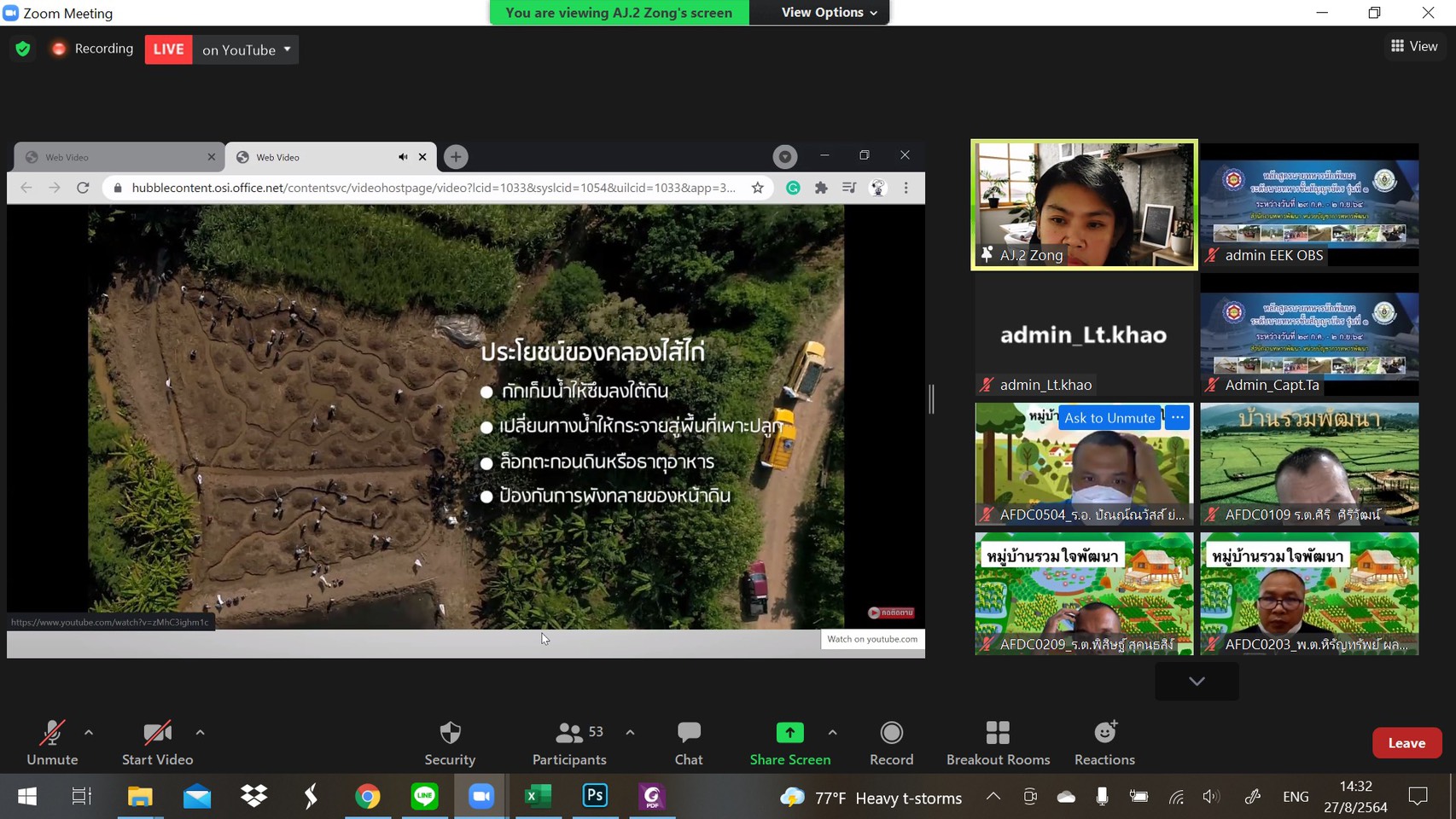Click the green encryption shield icon
Viewport: 1456px width, 819px height.
(23, 49)
